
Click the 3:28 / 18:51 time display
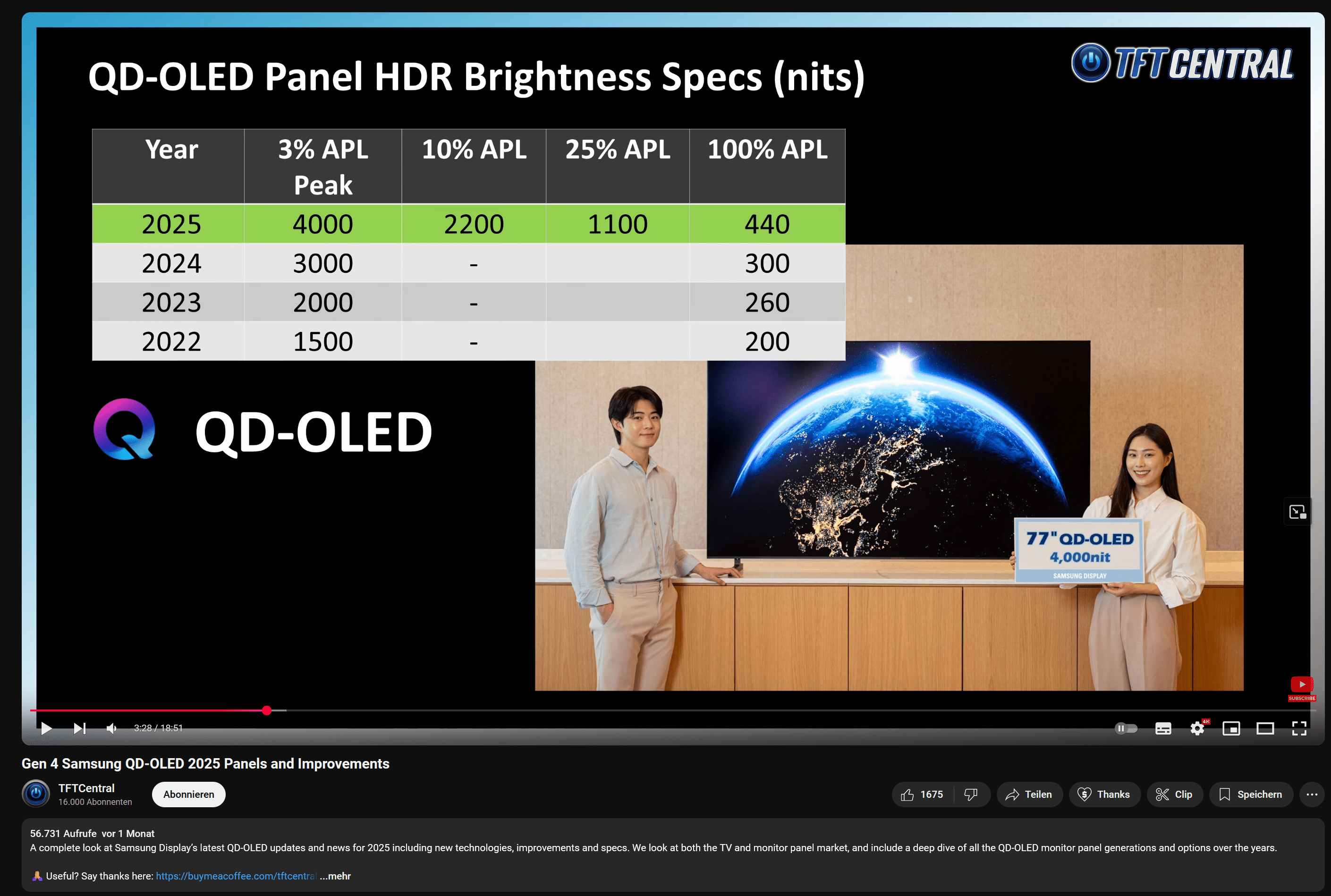158,728
